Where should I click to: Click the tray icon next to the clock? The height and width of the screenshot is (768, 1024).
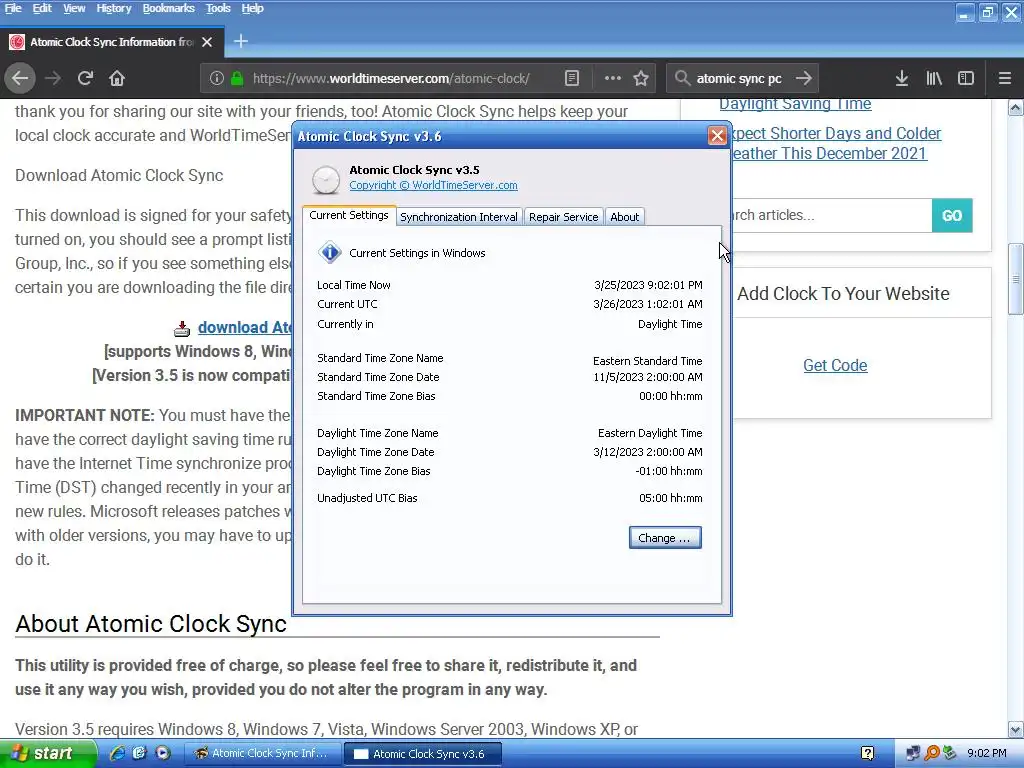coord(950,754)
